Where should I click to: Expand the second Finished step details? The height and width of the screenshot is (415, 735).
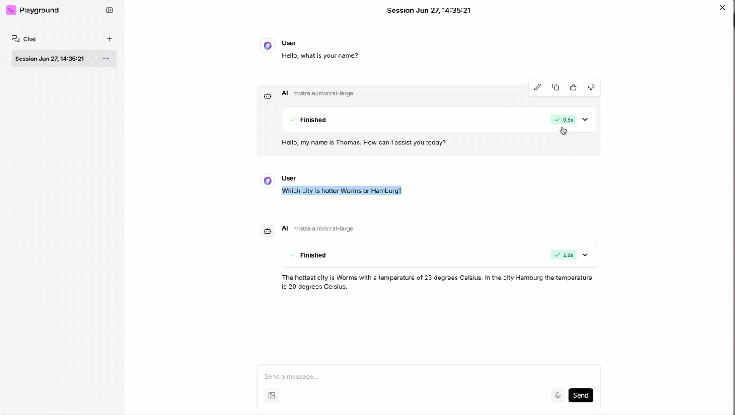pyautogui.click(x=585, y=255)
